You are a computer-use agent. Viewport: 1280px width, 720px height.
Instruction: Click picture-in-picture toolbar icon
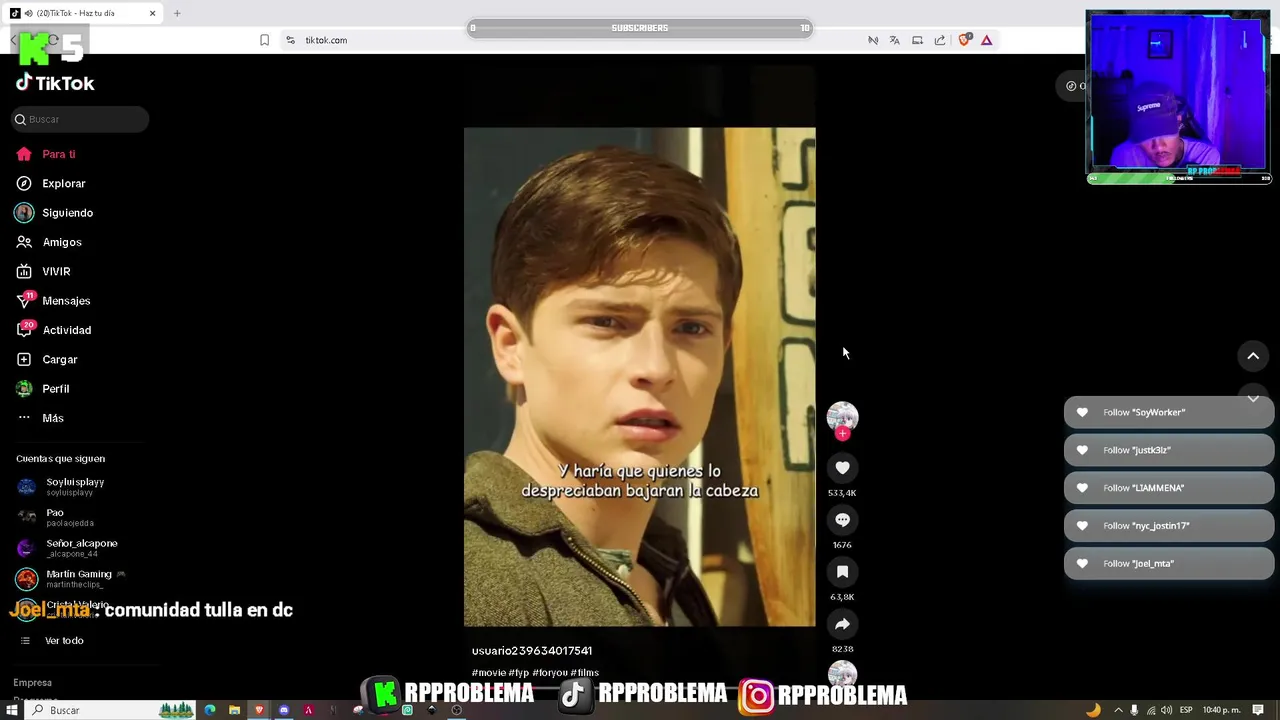pyautogui.click(x=917, y=40)
